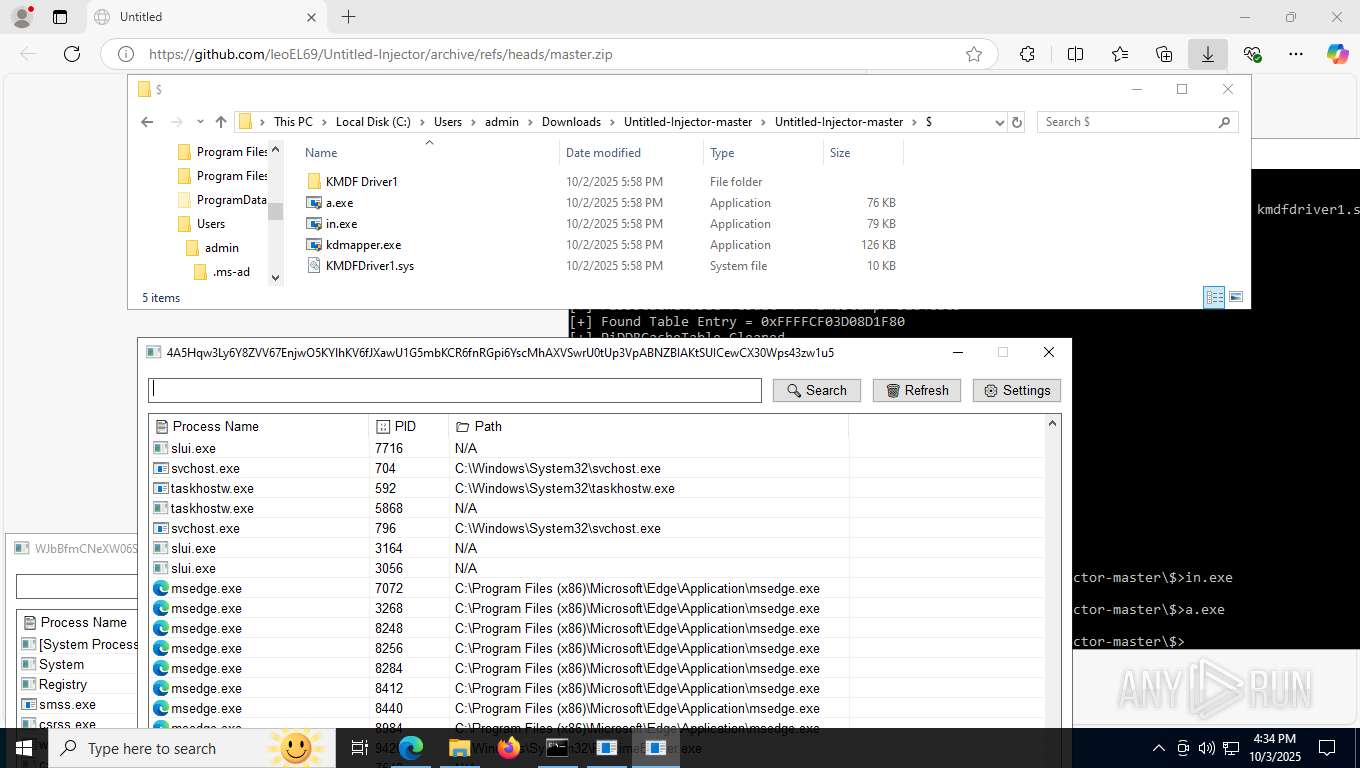Open Browser essentials heart icon

pyautogui.click(x=1252, y=54)
